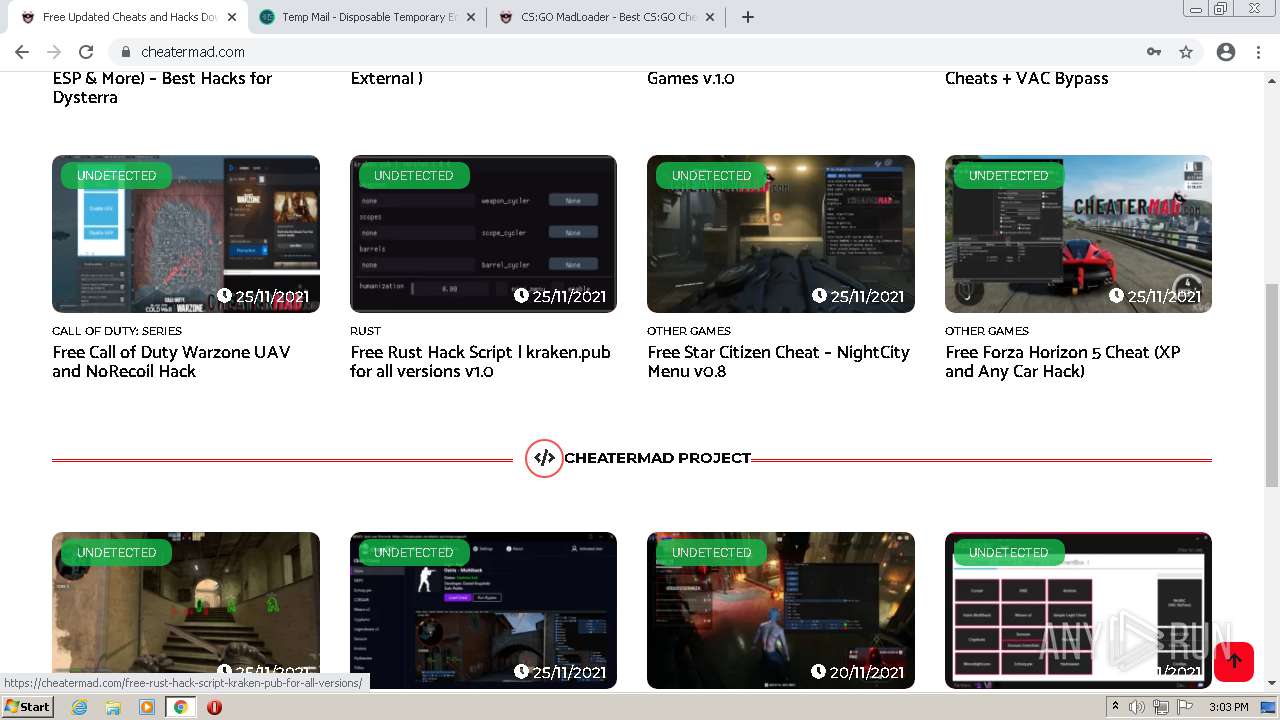The height and width of the screenshot is (720, 1280).
Task: Open the Forza Horizon 5 Cheat thumbnail
Action: (x=1078, y=234)
